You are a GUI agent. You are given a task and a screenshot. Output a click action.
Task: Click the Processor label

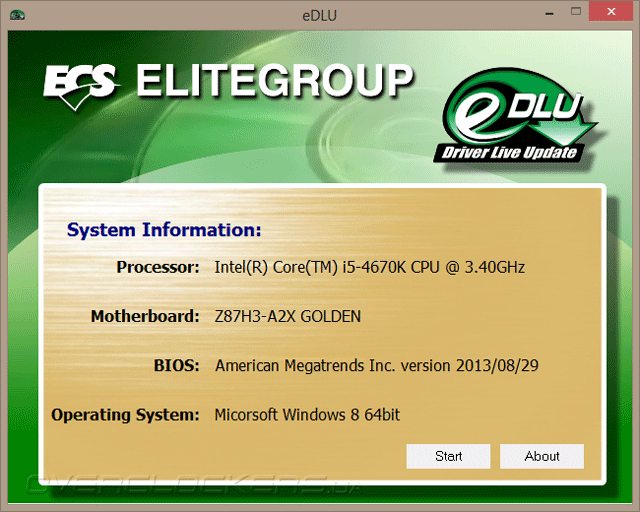click(158, 267)
